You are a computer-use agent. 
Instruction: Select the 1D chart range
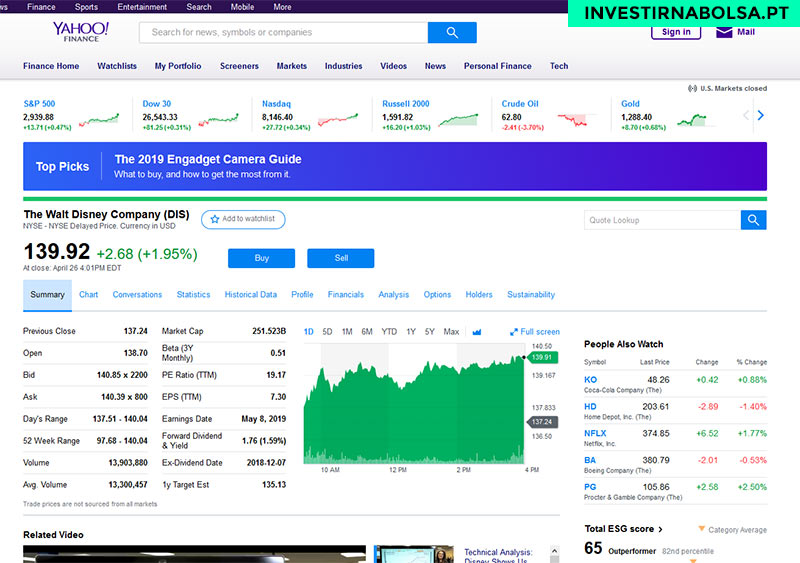click(x=309, y=332)
